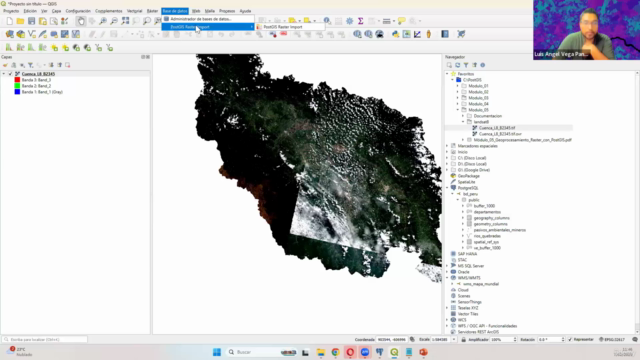Select the yellow Map Tips bubble icon
The width and height of the screenshot is (640, 360).
pyautogui.click(x=402, y=21)
